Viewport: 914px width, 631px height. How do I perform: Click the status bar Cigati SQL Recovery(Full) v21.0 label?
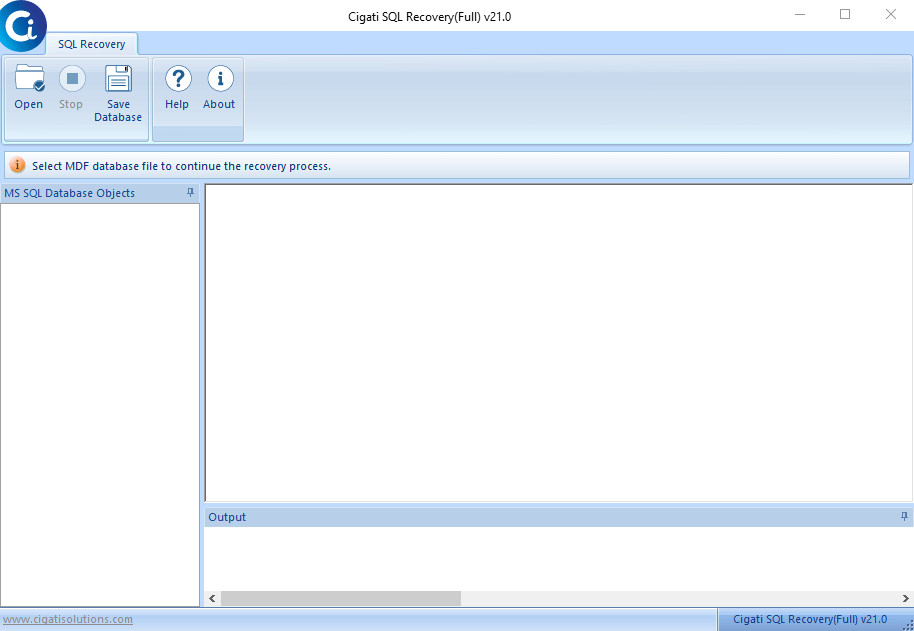(x=810, y=619)
